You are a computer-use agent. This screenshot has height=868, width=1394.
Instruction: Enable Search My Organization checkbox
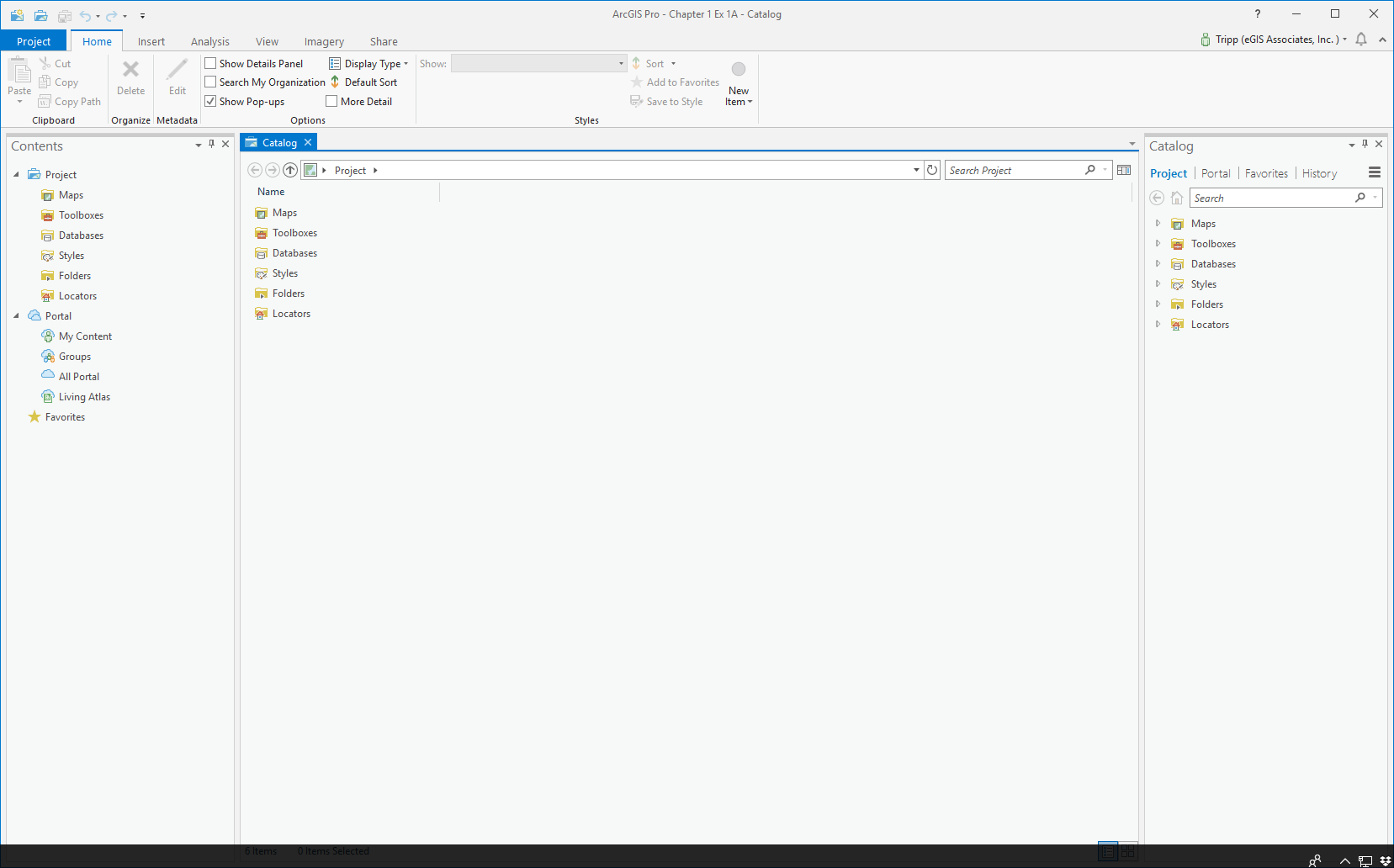[x=211, y=82]
